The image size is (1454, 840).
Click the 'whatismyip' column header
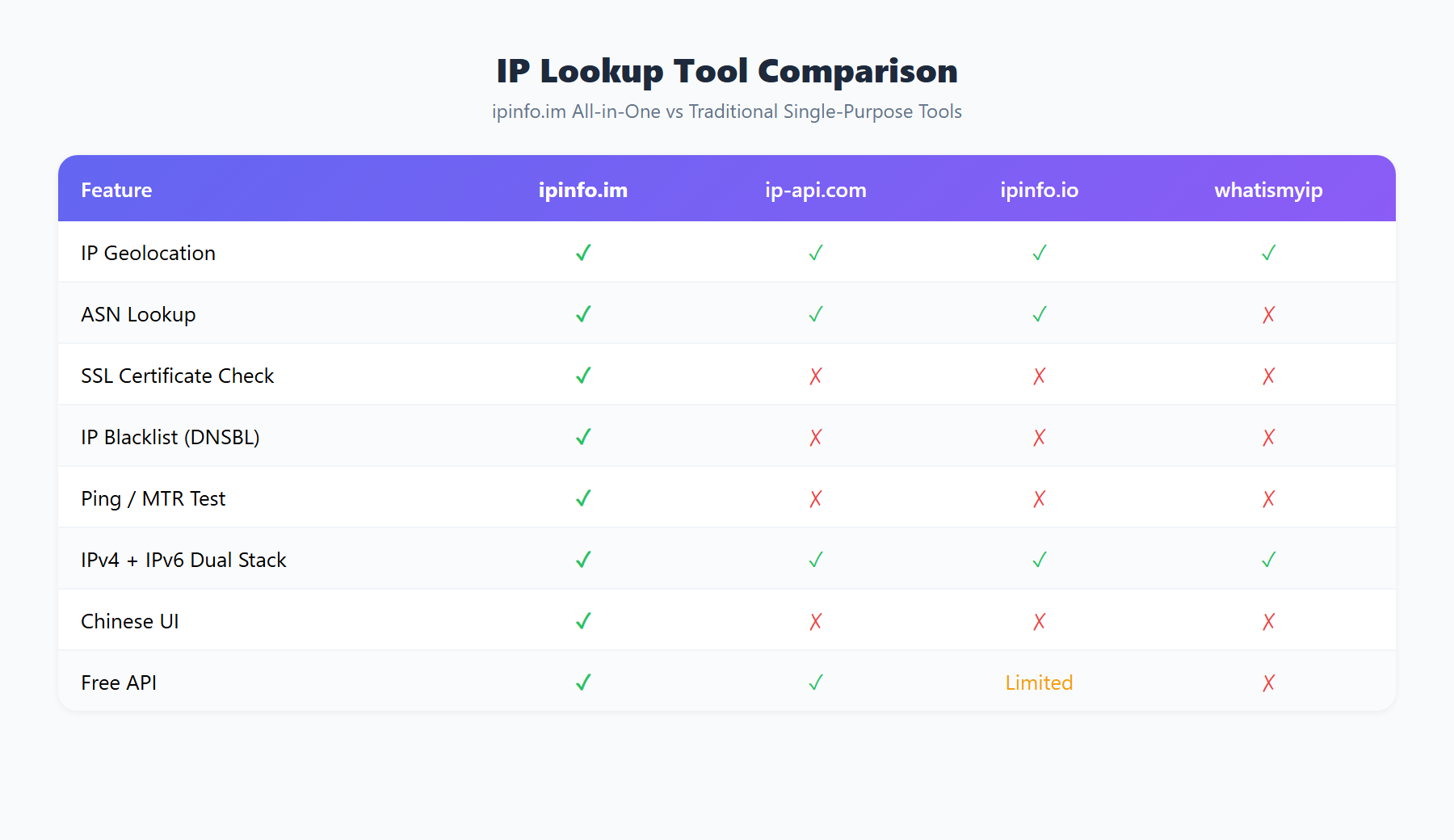[1269, 191]
